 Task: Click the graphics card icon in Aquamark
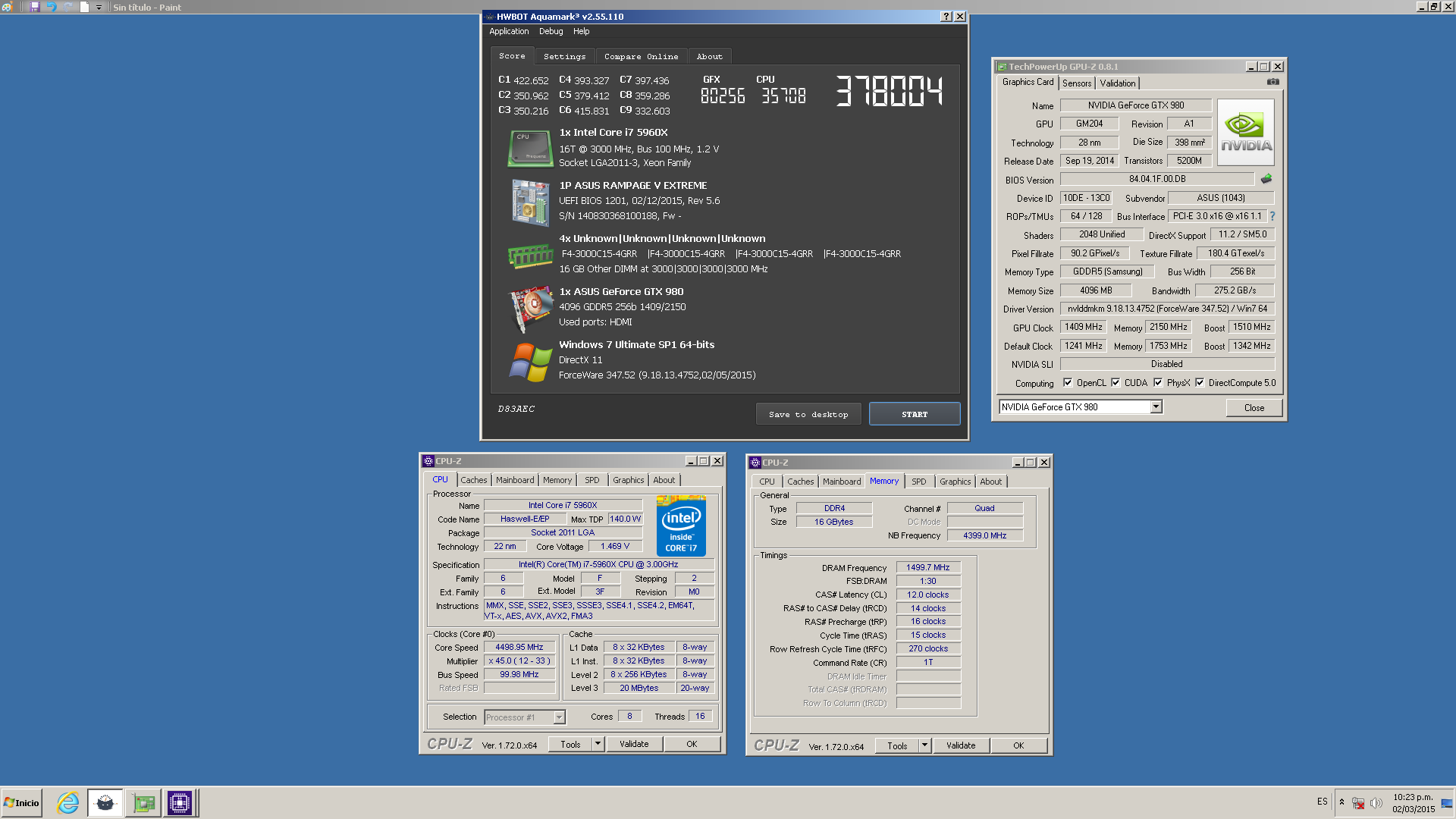[x=530, y=309]
